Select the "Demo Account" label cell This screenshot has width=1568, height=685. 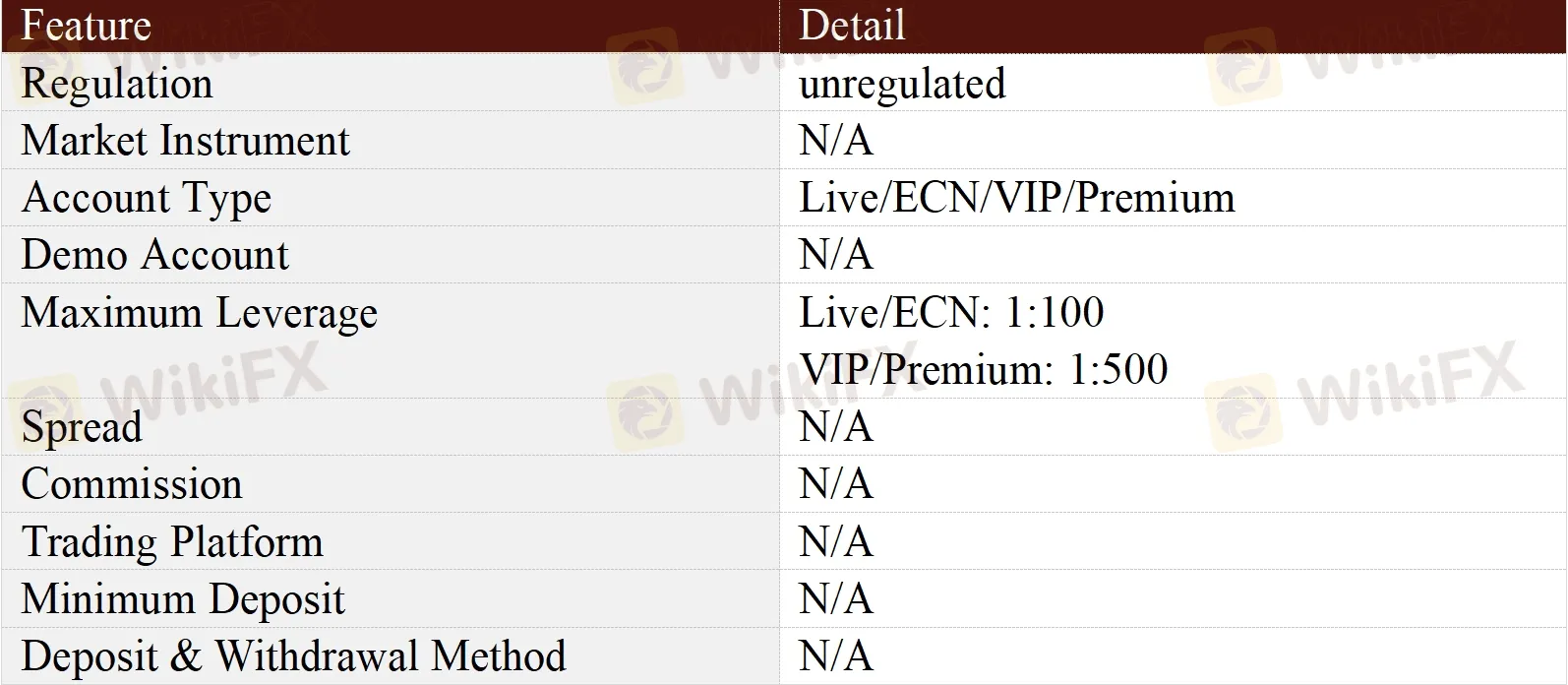click(155, 255)
